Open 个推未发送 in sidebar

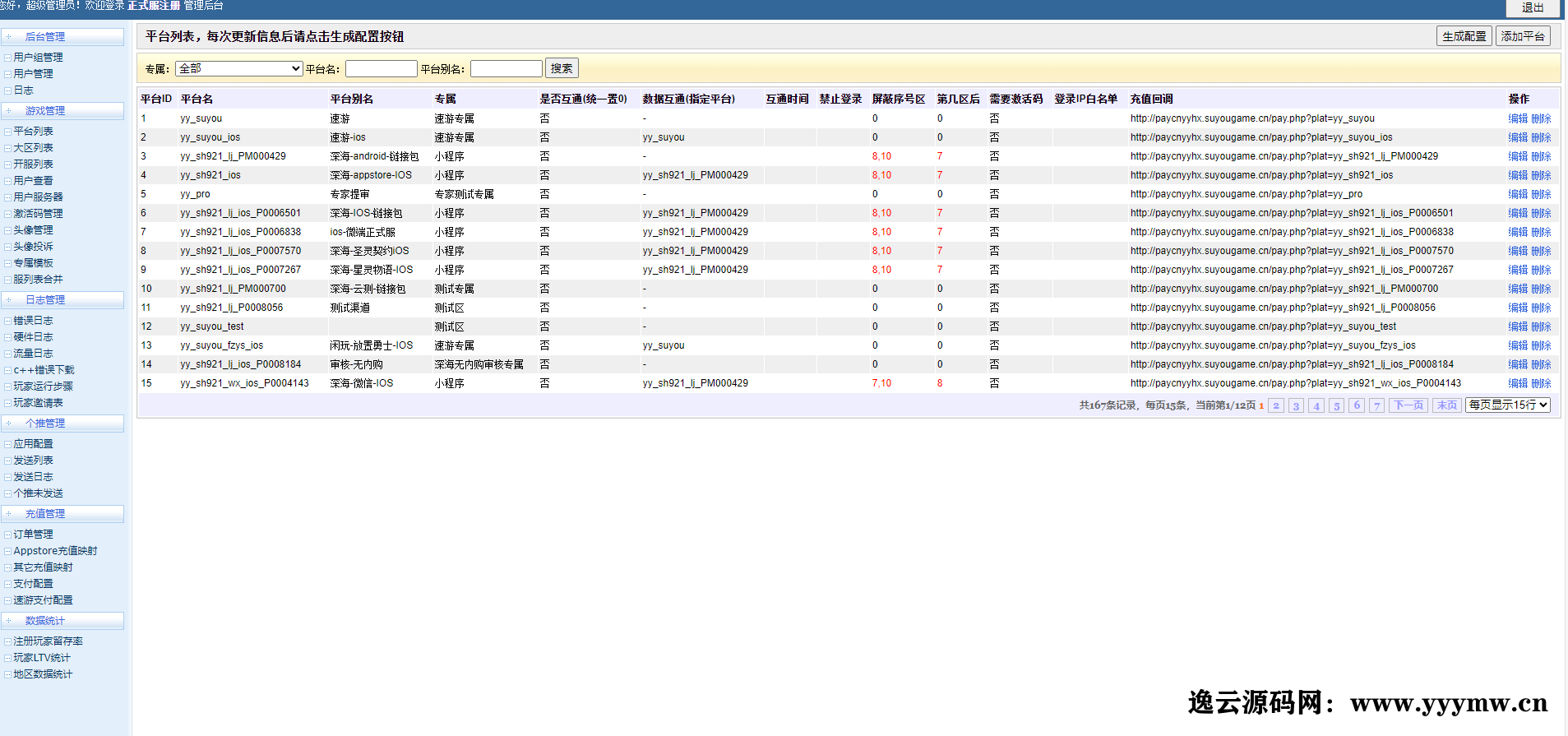(x=38, y=493)
